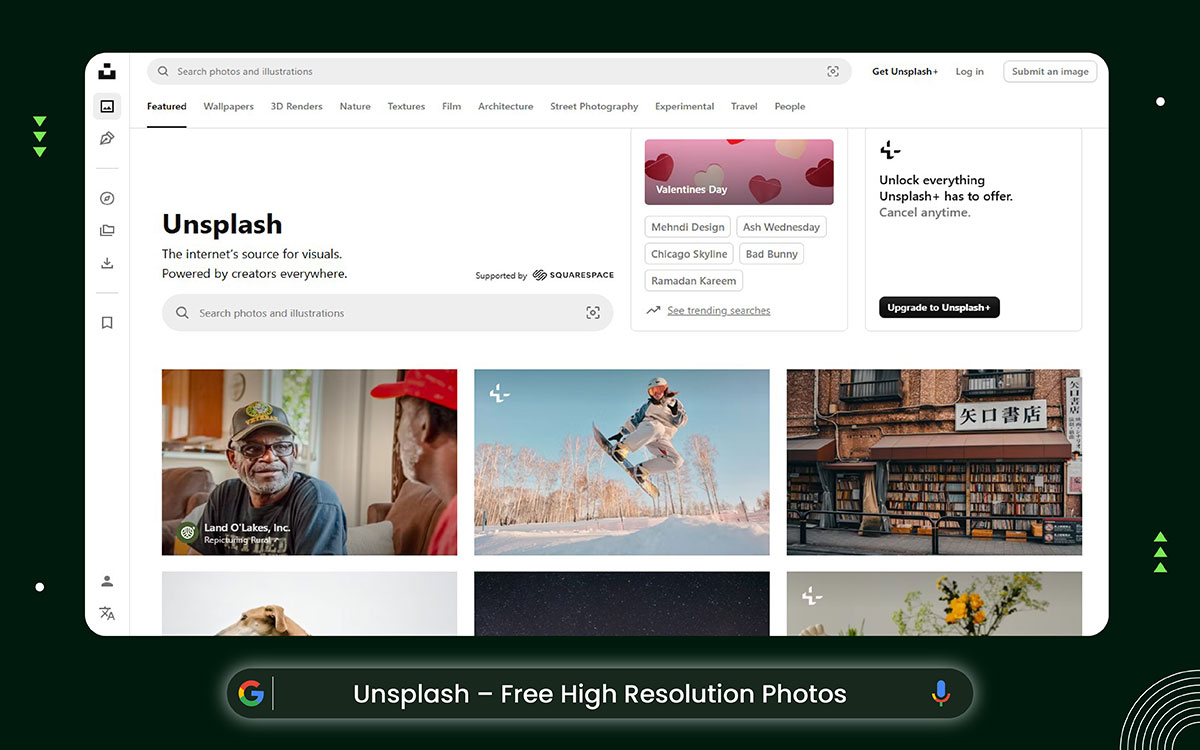Click Upgrade to Unsplash+ button
The width and height of the screenshot is (1200, 750).
point(939,307)
